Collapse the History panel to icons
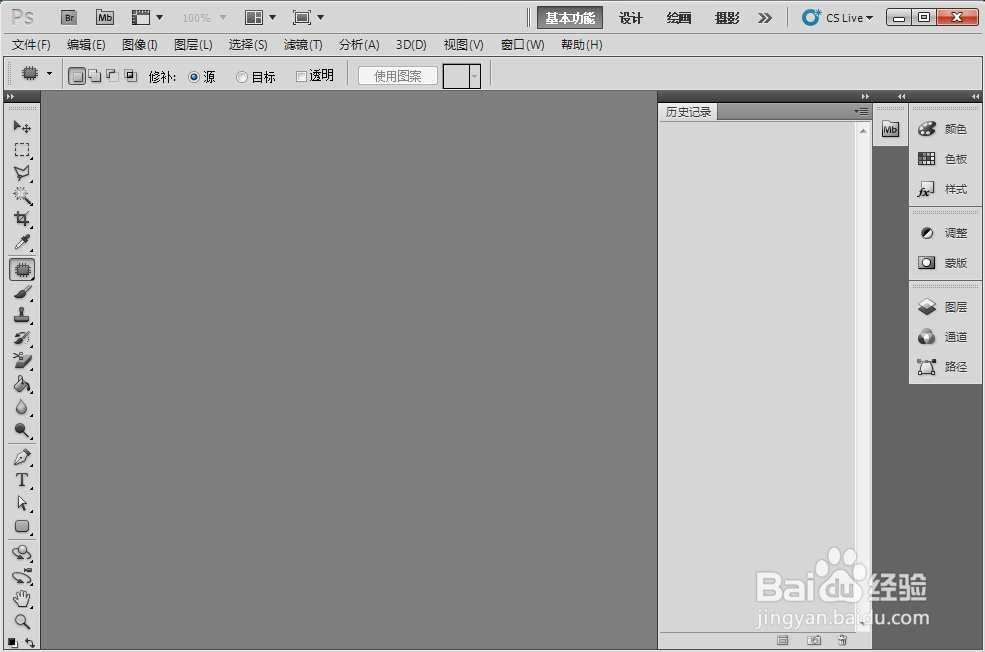This screenshot has width=985, height=652. [865, 96]
